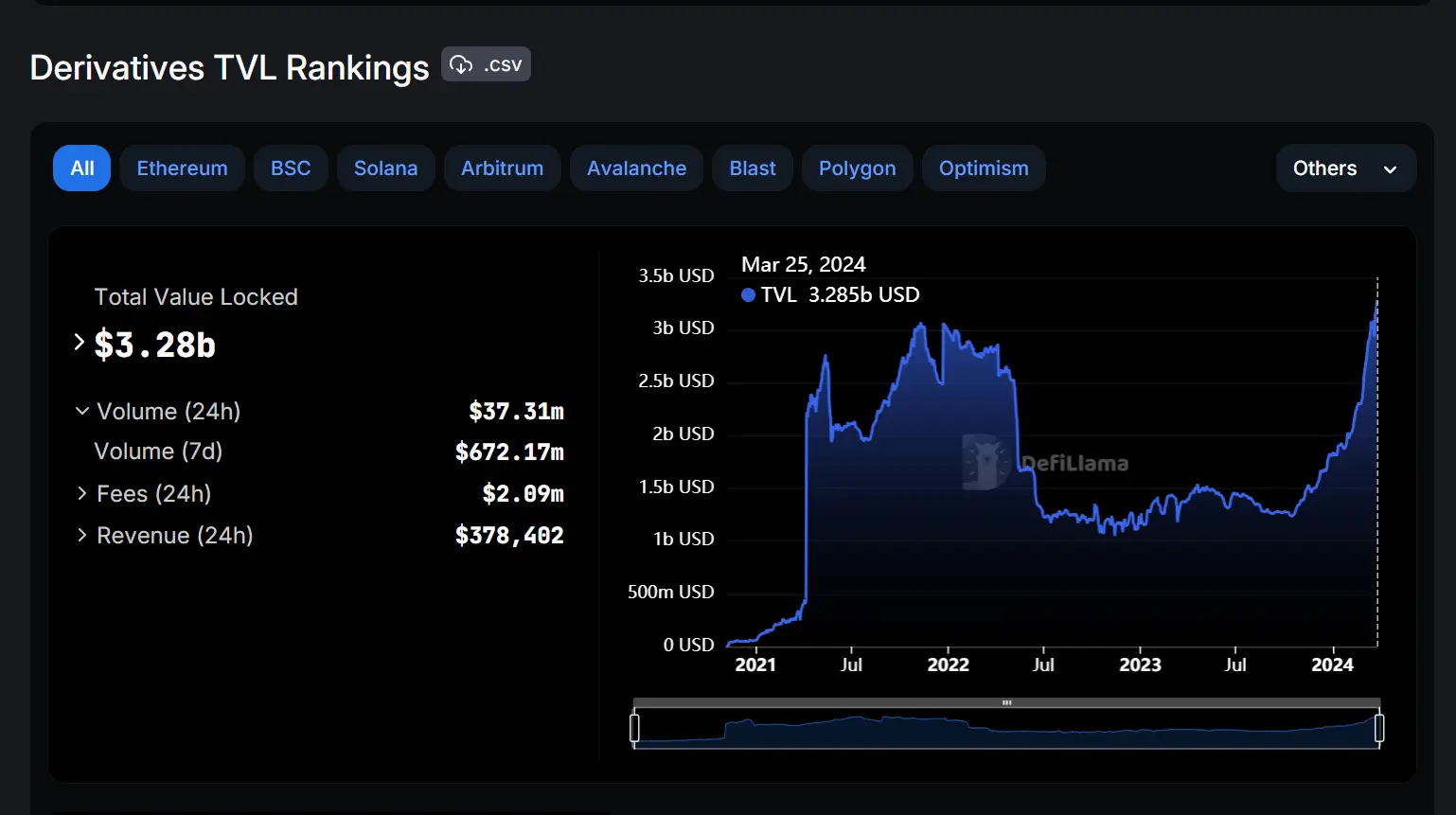Select the All chains filter

click(81, 168)
